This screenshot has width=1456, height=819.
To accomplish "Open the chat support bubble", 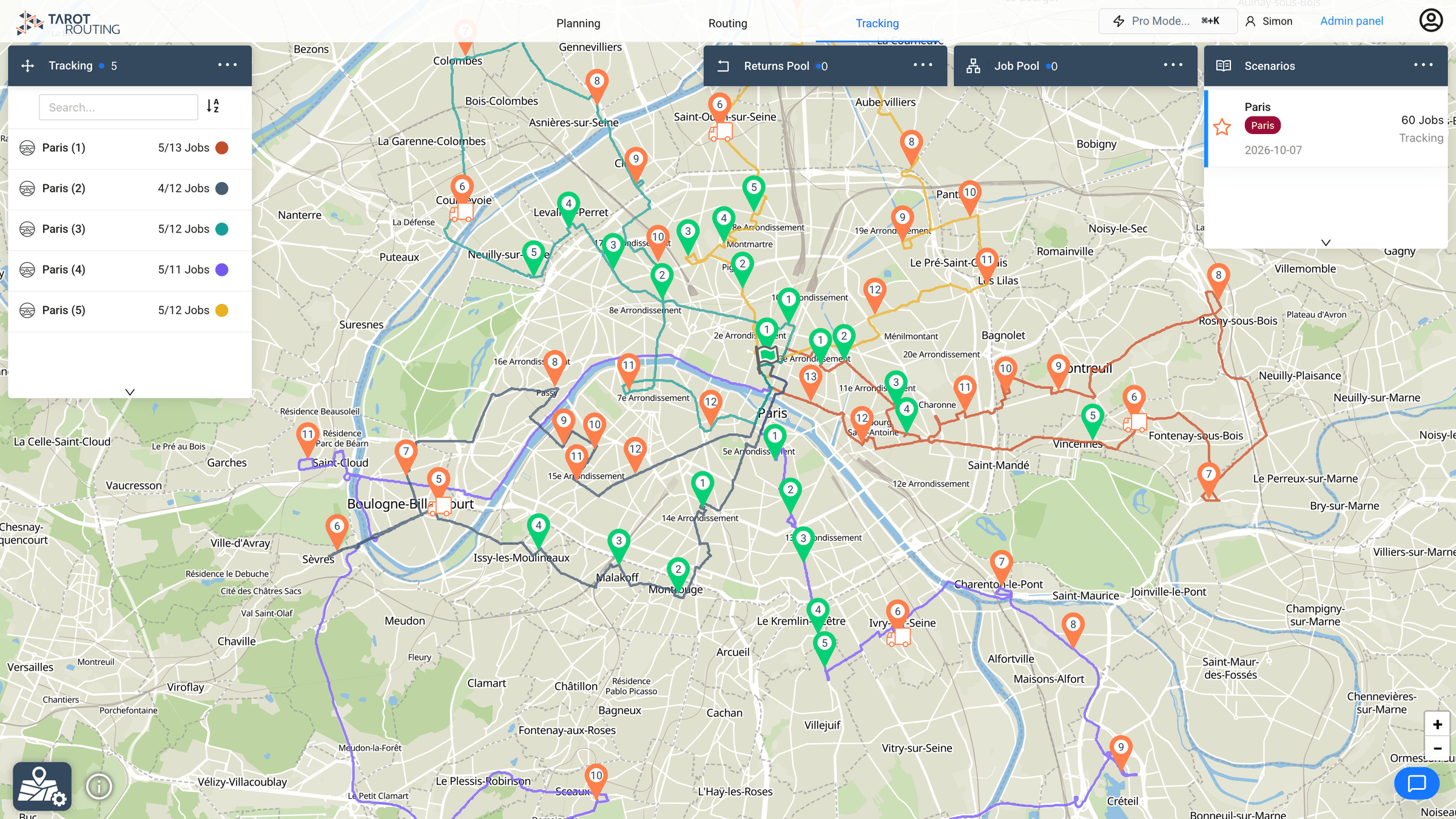I will point(1417,783).
